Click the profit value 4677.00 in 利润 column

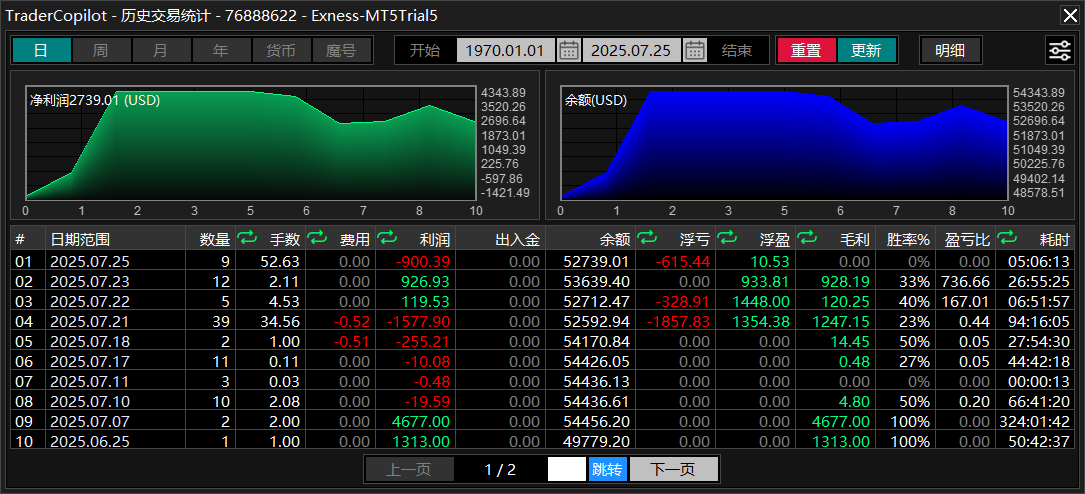[x=421, y=421]
